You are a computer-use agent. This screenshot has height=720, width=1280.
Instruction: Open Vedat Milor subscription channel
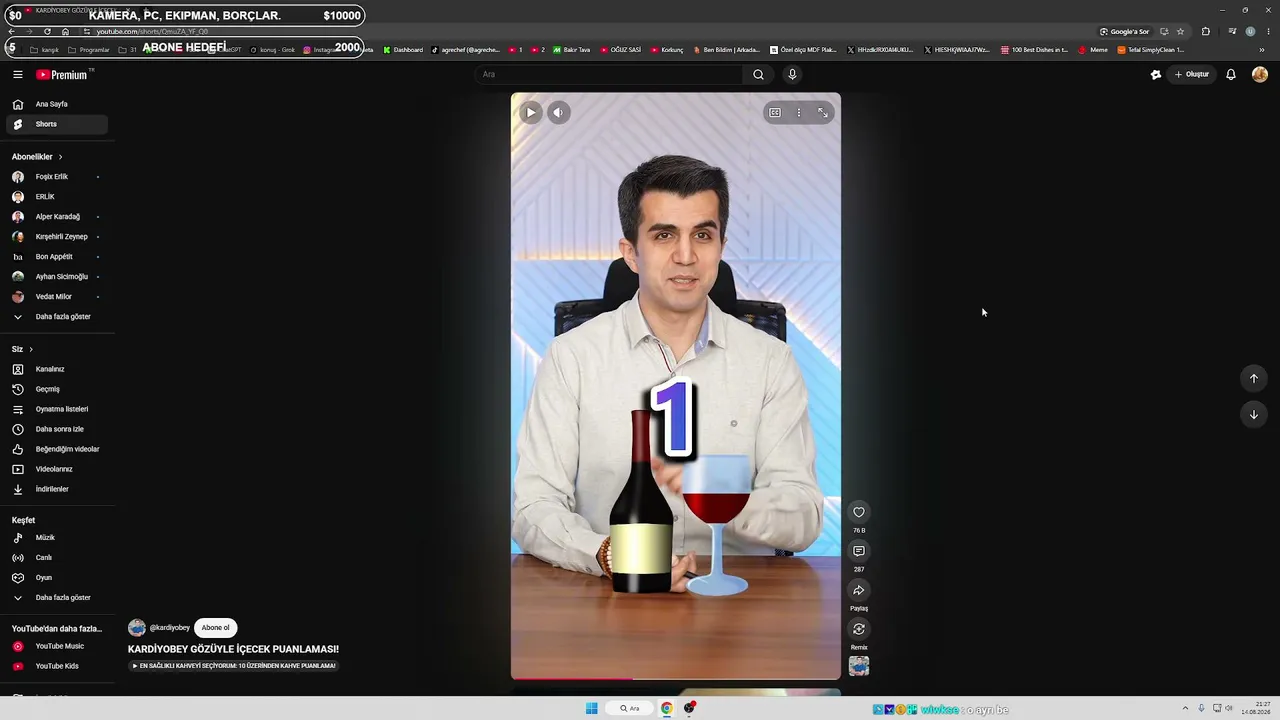click(x=56, y=297)
